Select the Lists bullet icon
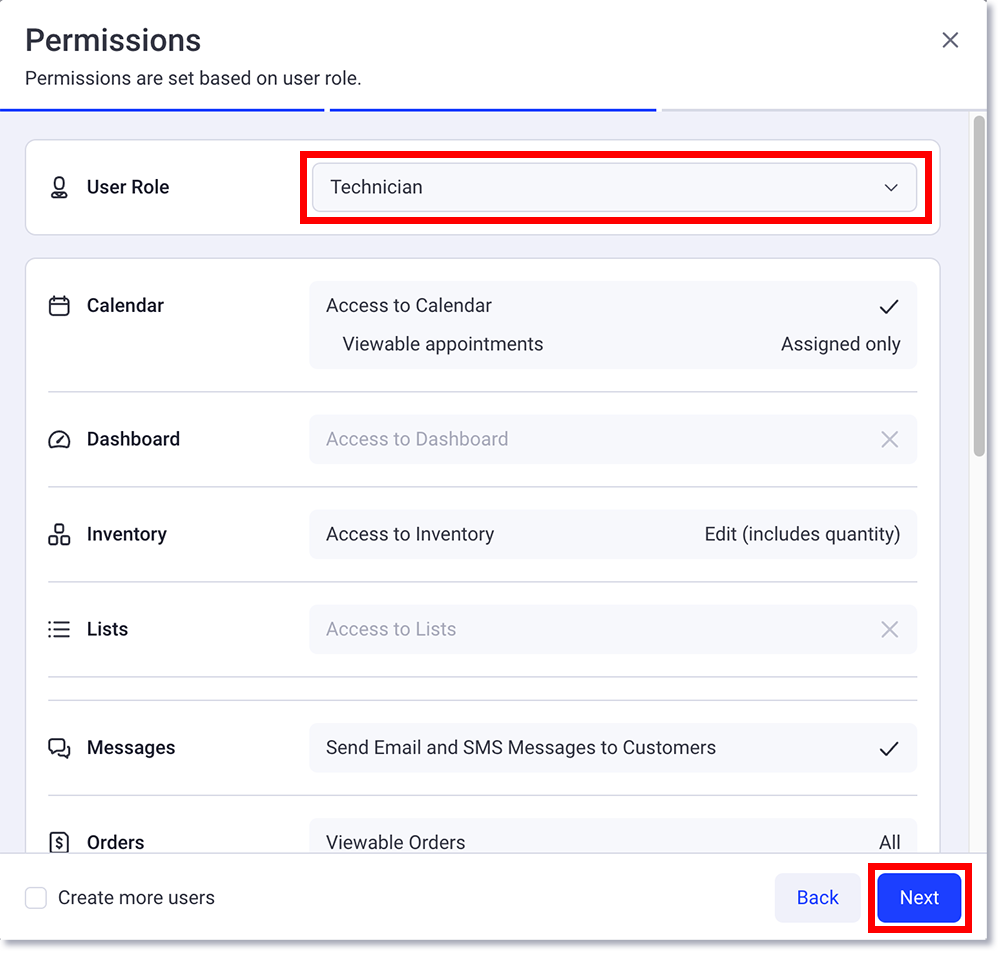1000x953 pixels. [x=60, y=628]
